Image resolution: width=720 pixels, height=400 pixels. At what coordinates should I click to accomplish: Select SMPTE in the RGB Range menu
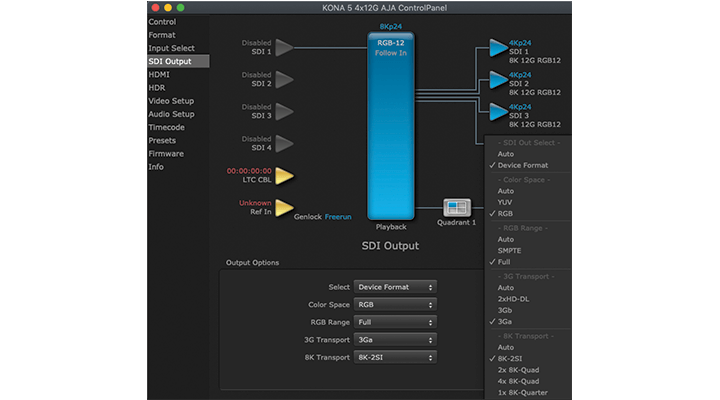pyautogui.click(x=509, y=250)
